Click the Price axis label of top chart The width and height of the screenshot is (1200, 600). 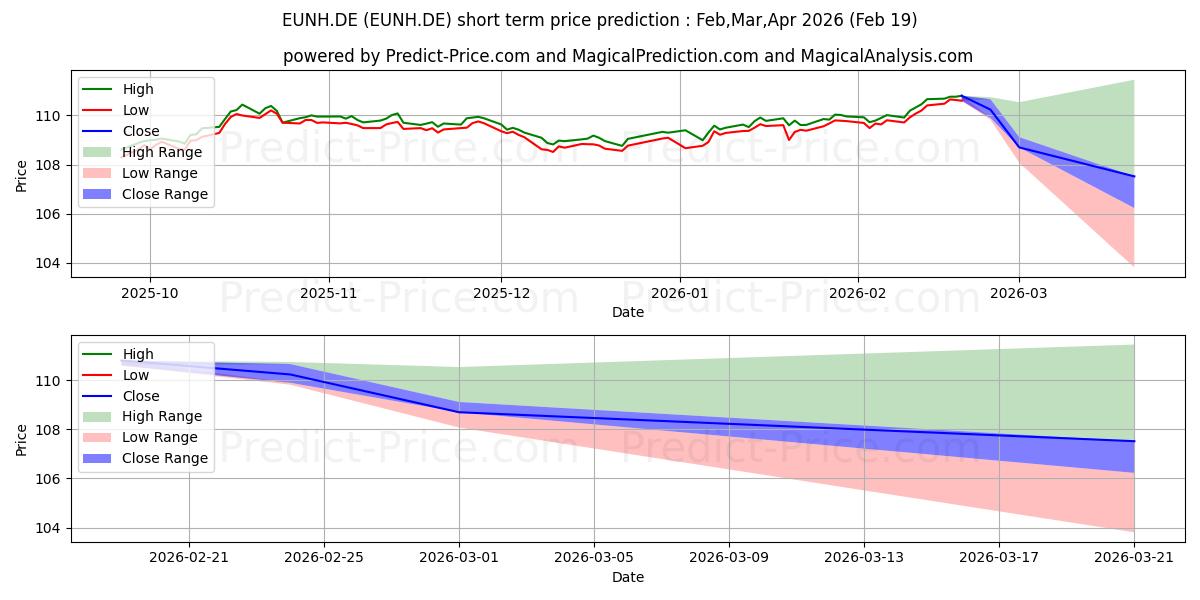[22, 176]
